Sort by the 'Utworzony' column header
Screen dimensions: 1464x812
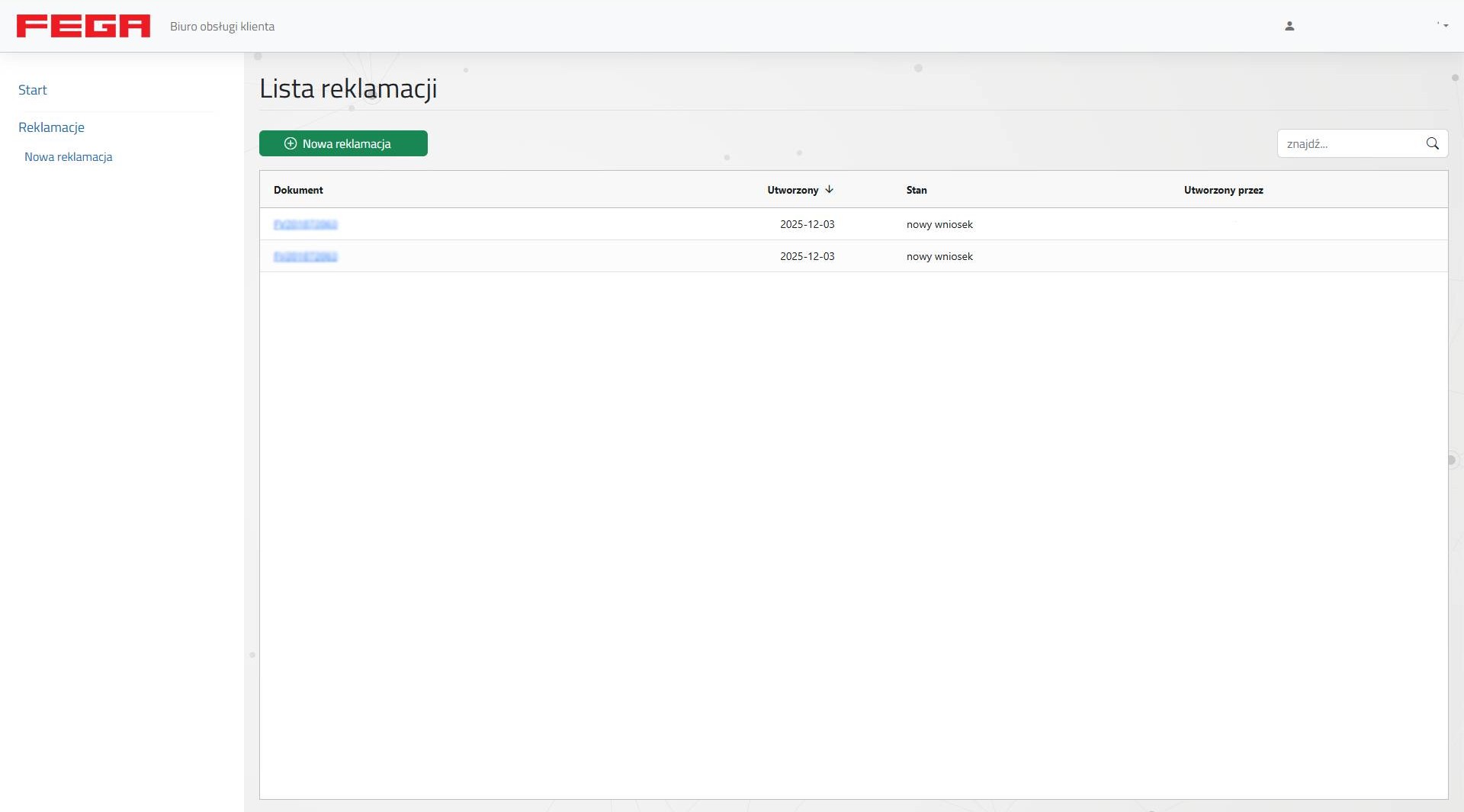[x=792, y=190]
